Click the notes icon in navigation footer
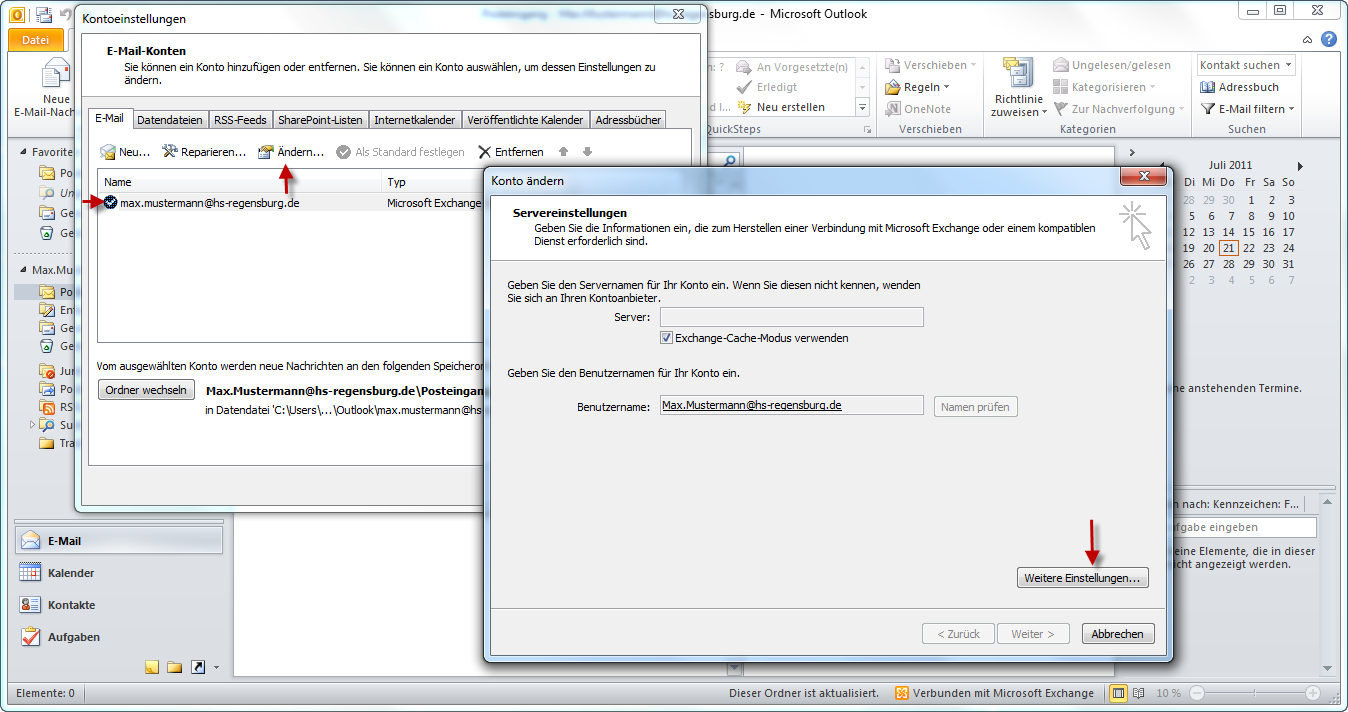This screenshot has height=712, width=1348. [x=152, y=667]
